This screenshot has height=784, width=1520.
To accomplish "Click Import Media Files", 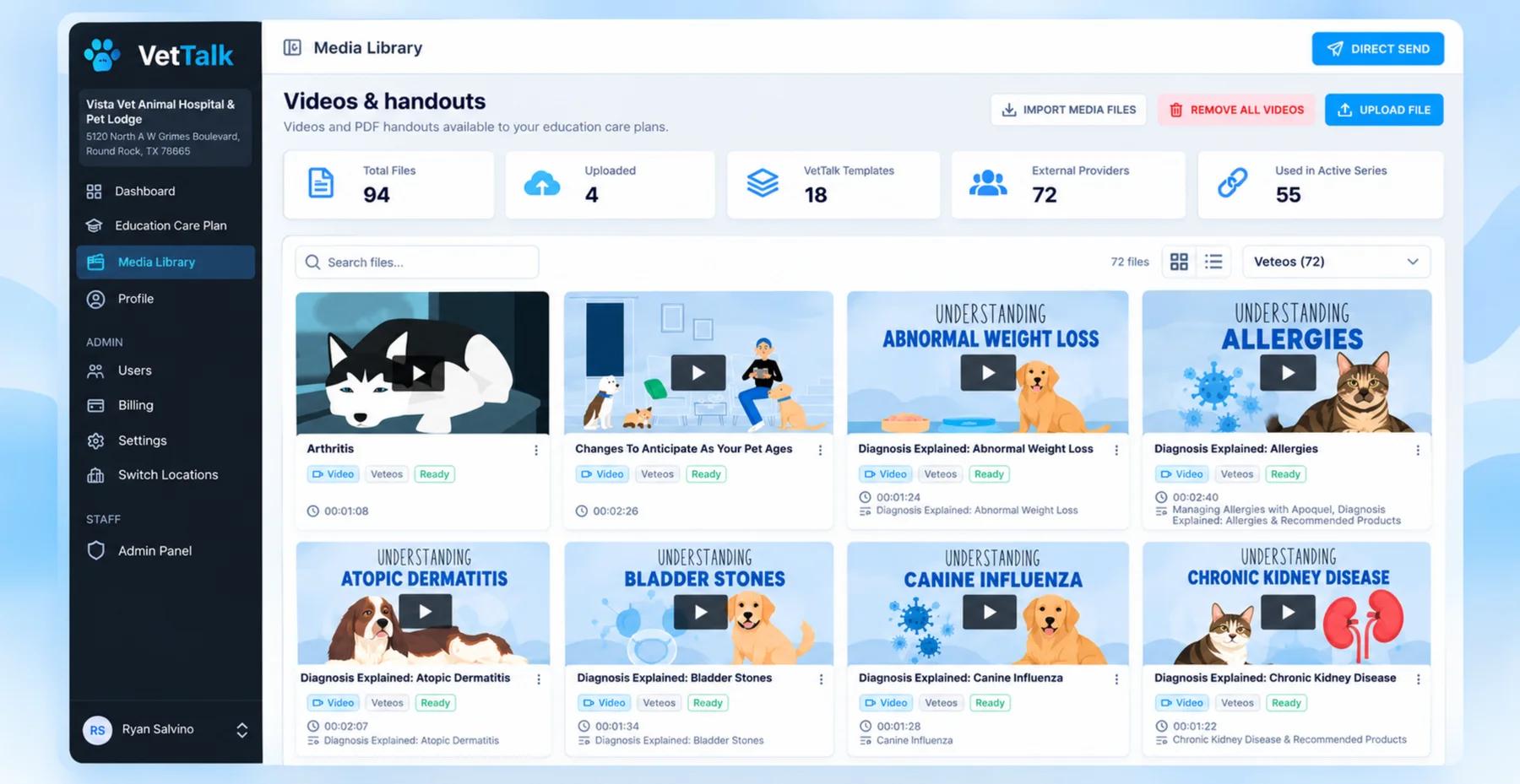I will pyautogui.click(x=1068, y=110).
